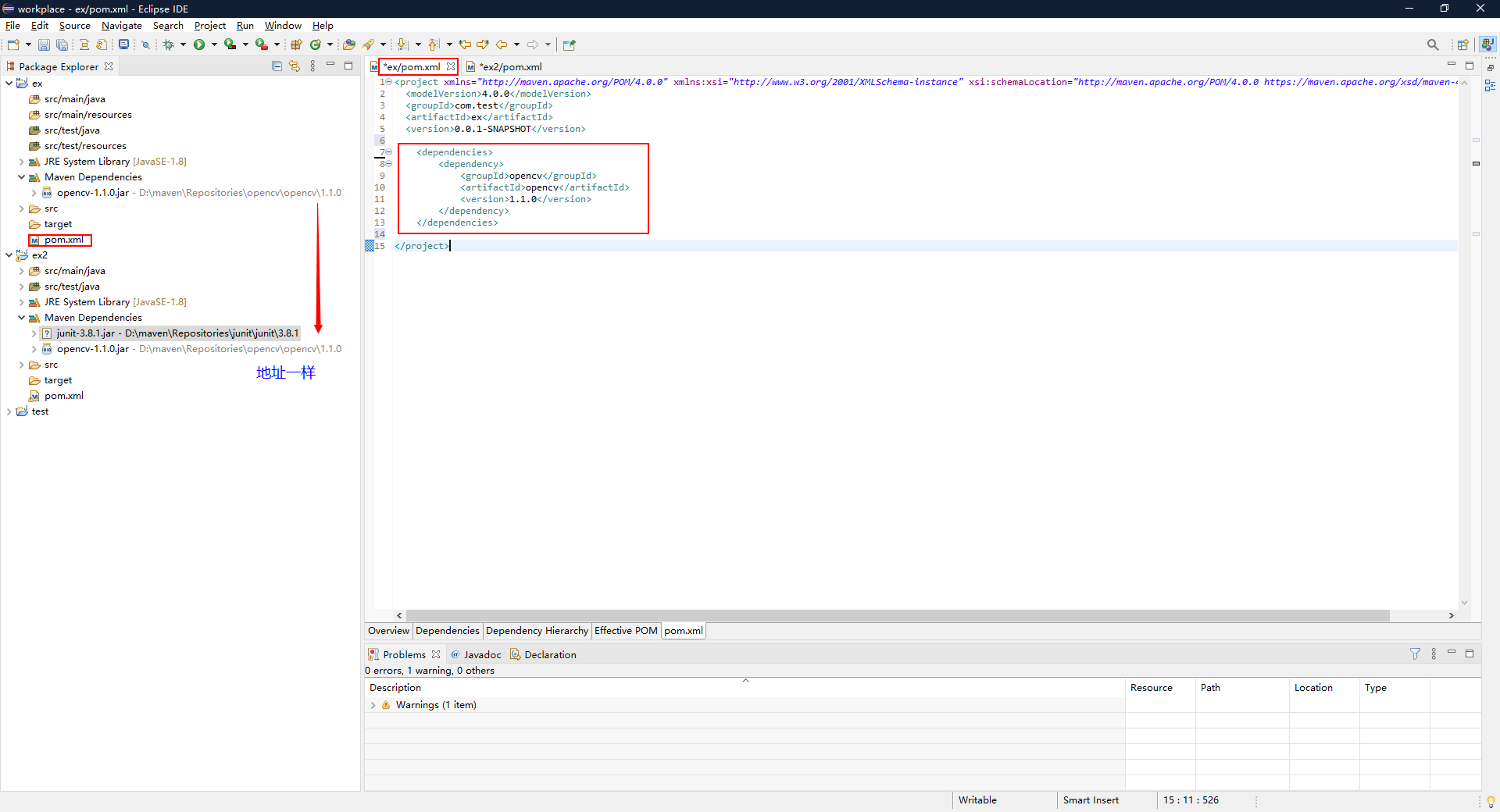This screenshot has width=1500, height=812.
Task: Open Package Explorer View Menu dots
Action: 312,66
